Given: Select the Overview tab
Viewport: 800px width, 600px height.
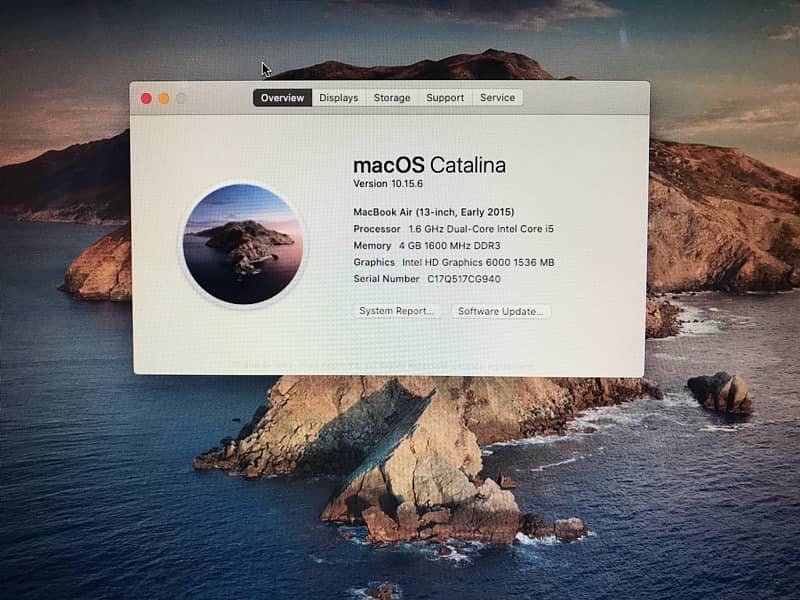Looking at the screenshot, I should click(282, 98).
